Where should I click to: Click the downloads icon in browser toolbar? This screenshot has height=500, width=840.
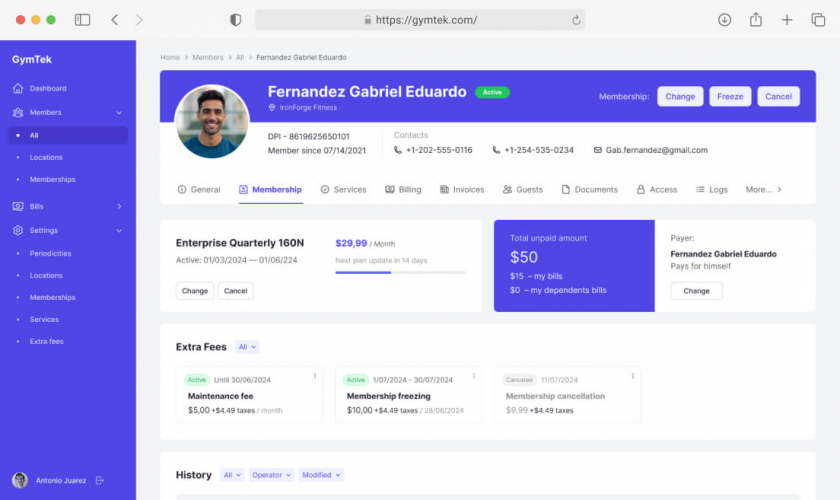pos(724,20)
